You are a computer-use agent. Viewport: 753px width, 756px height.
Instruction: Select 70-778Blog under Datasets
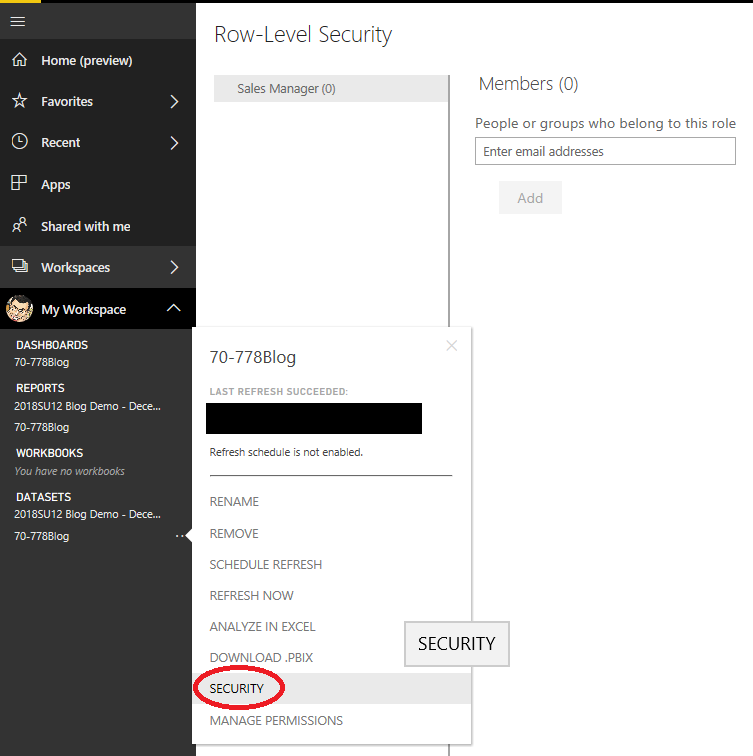(x=42, y=537)
